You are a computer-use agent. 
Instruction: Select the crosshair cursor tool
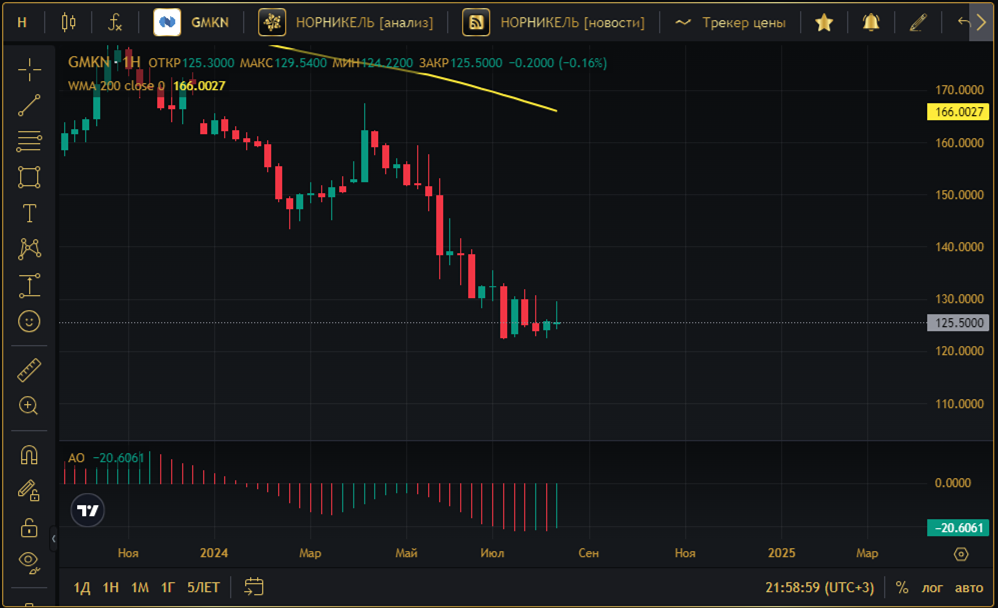point(29,70)
